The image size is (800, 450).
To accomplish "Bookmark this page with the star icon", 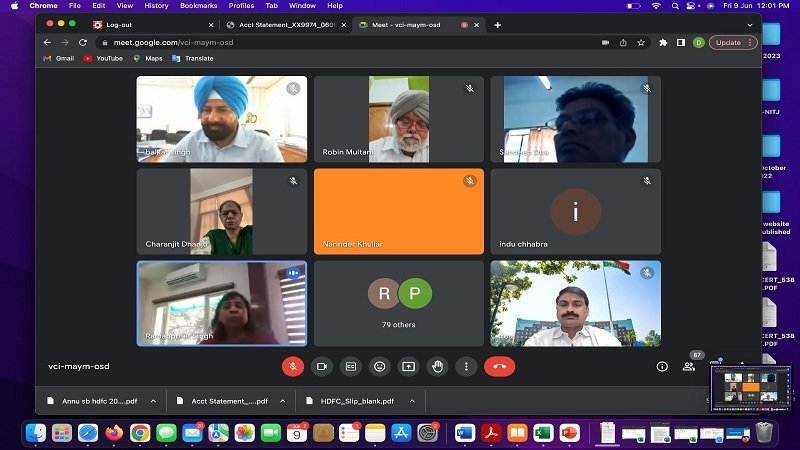I will [640, 43].
